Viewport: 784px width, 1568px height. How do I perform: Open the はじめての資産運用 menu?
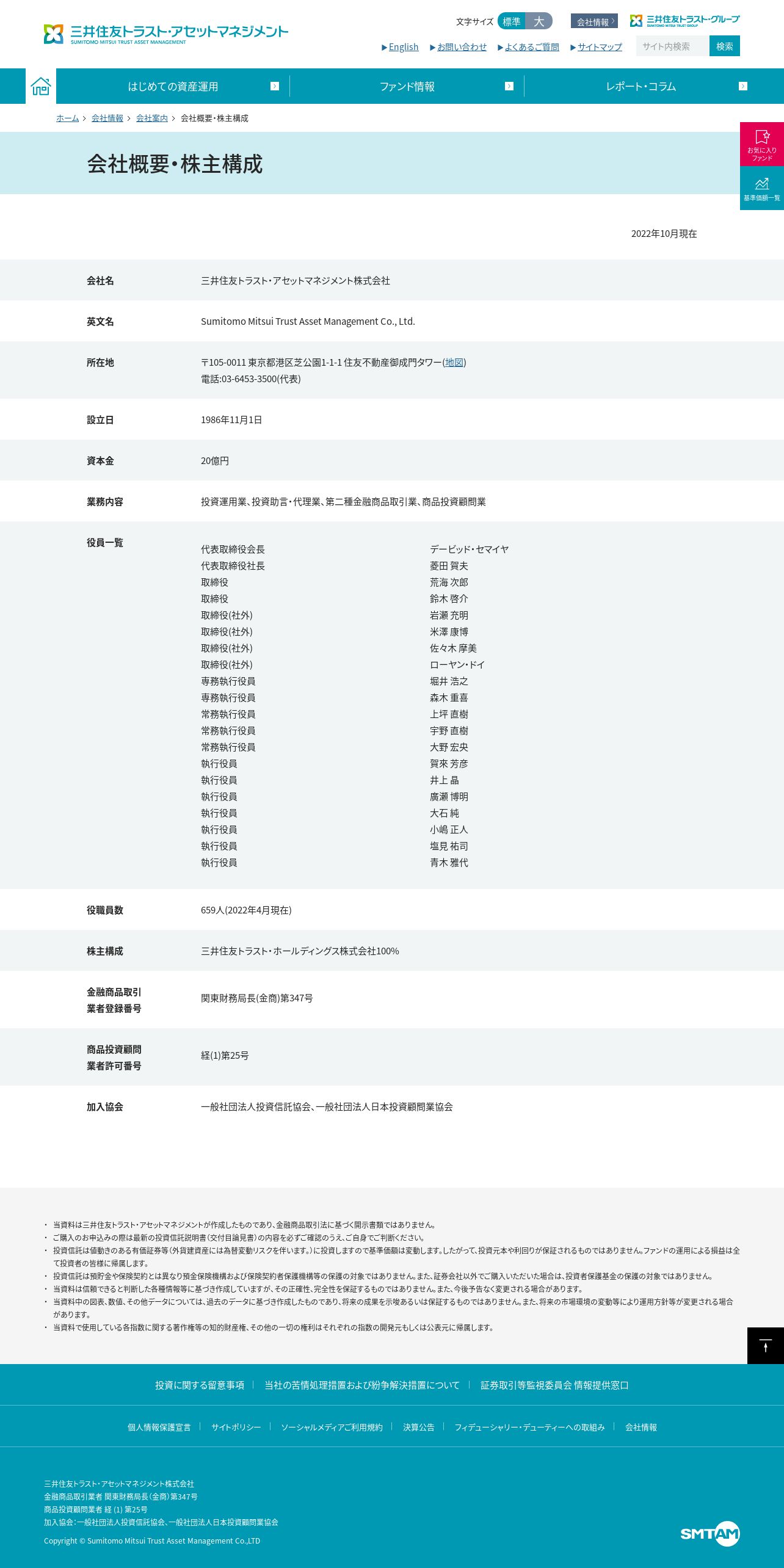pos(173,86)
